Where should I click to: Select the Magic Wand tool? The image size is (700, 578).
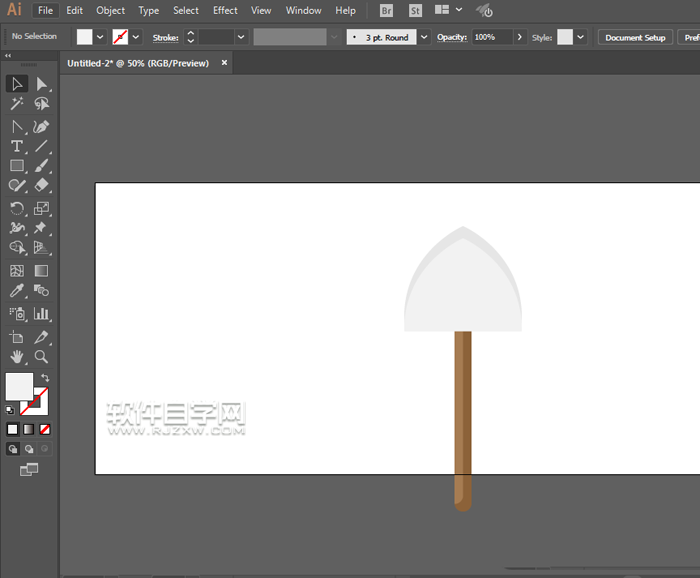17,104
